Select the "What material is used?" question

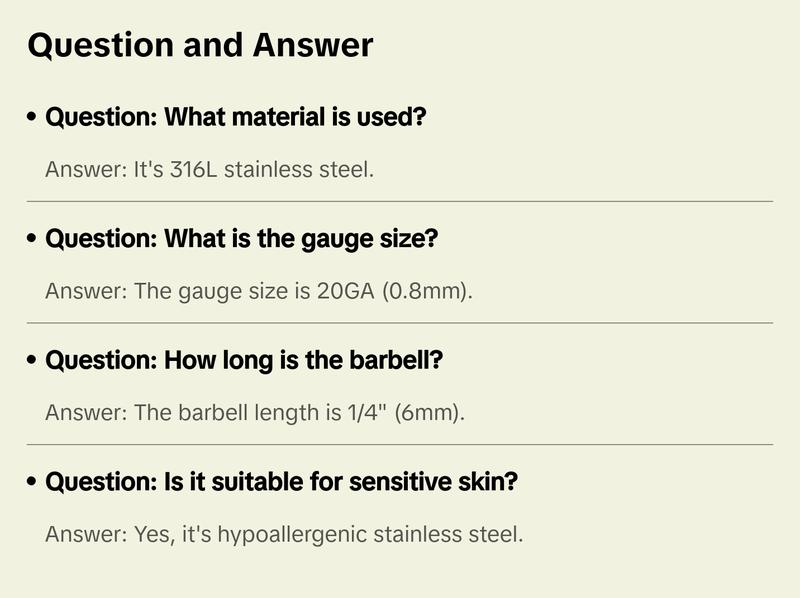tap(236, 117)
